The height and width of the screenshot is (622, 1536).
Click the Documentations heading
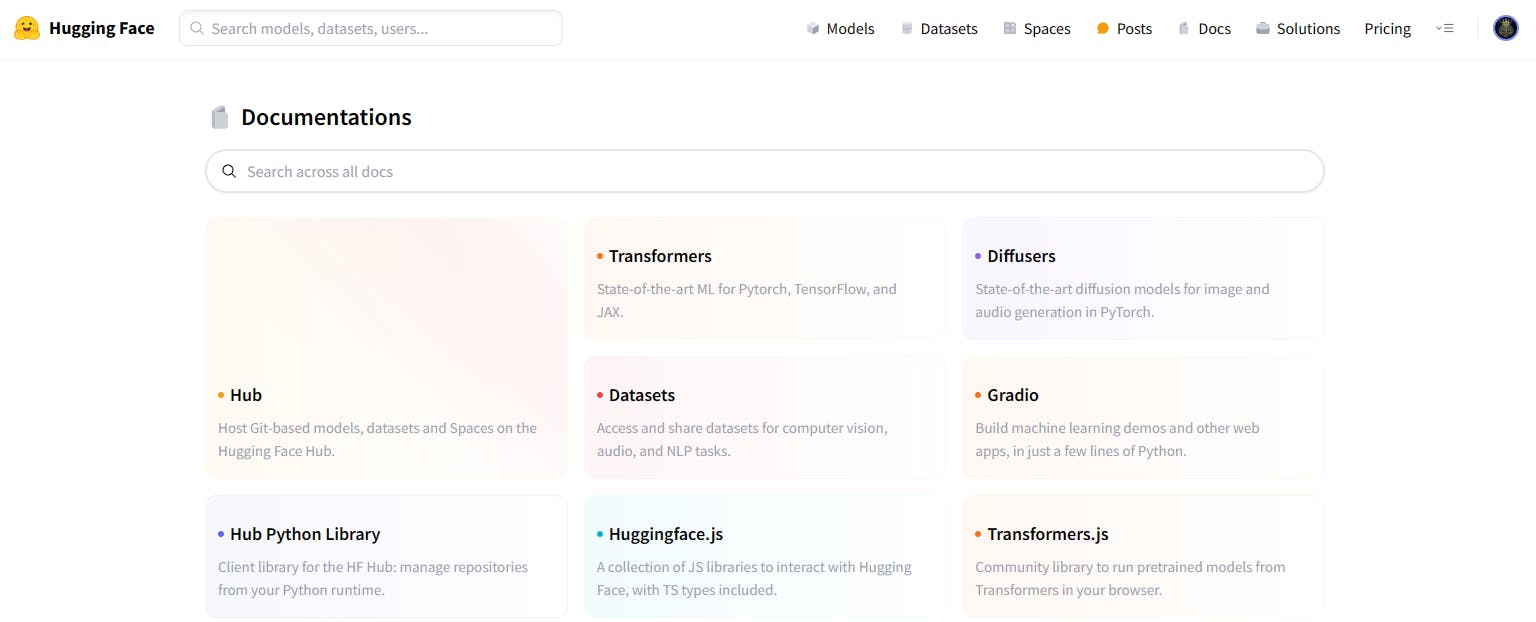pyautogui.click(x=326, y=117)
